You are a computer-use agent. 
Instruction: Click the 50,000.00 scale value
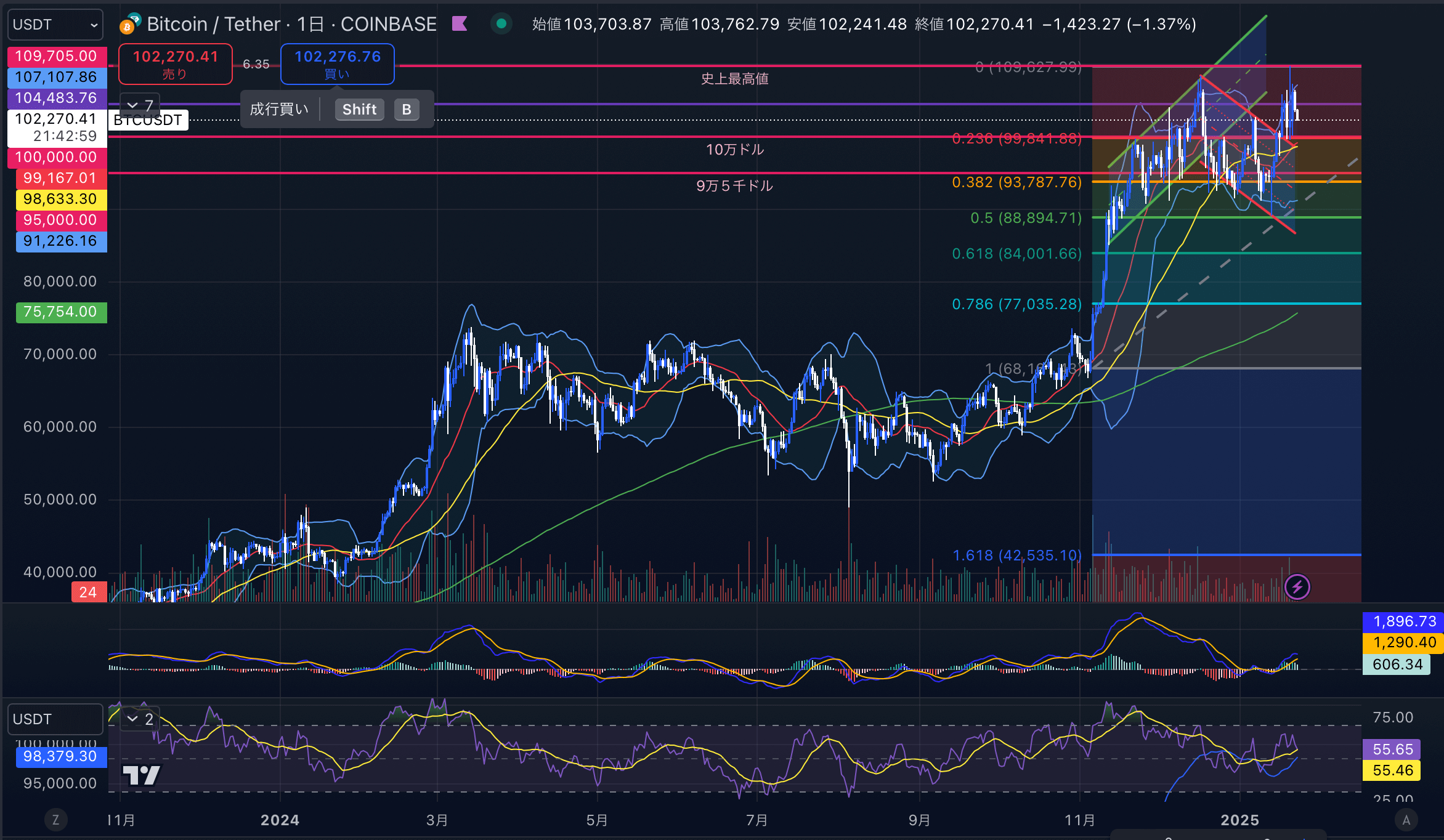pos(60,499)
